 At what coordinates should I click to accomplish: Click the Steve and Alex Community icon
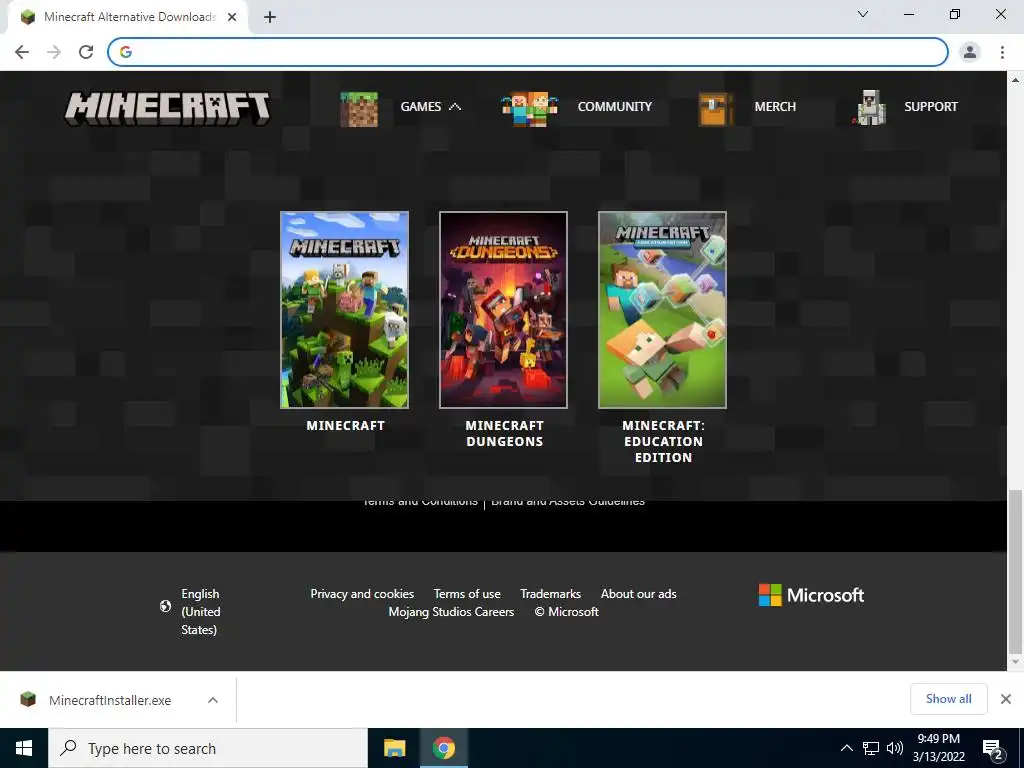(529, 109)
